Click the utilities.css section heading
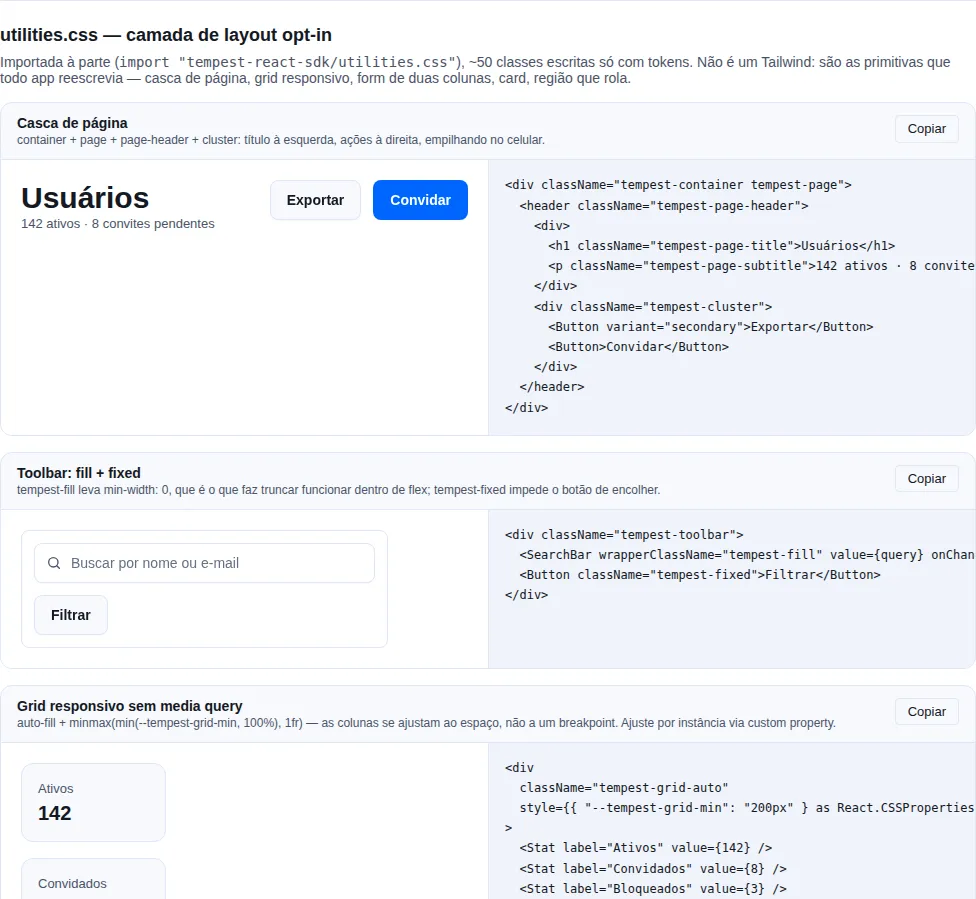 coord(166,35)
